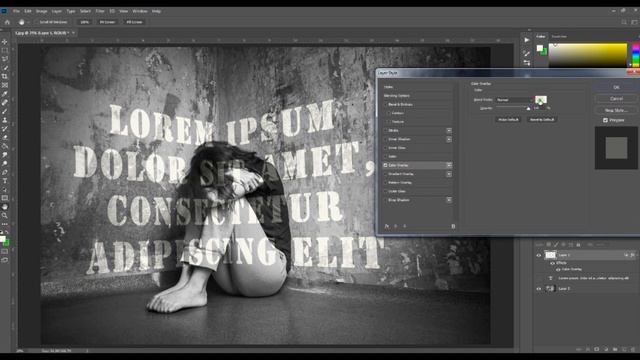The width and height of the screenshot is (640, 360).
Task: Switch to the Swatches tab
Action: [559, 36]
